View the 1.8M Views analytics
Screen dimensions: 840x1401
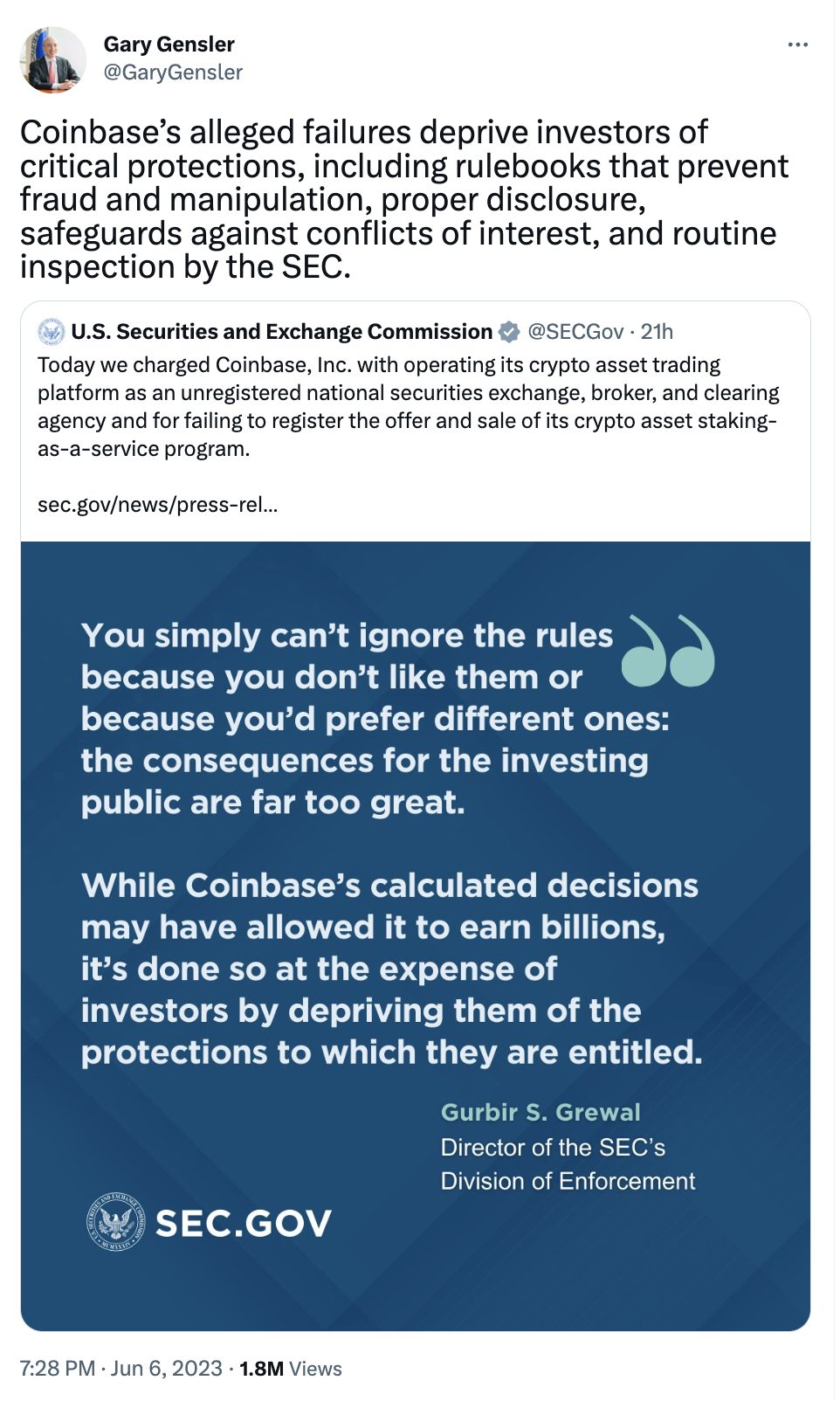coord(291,1369)
